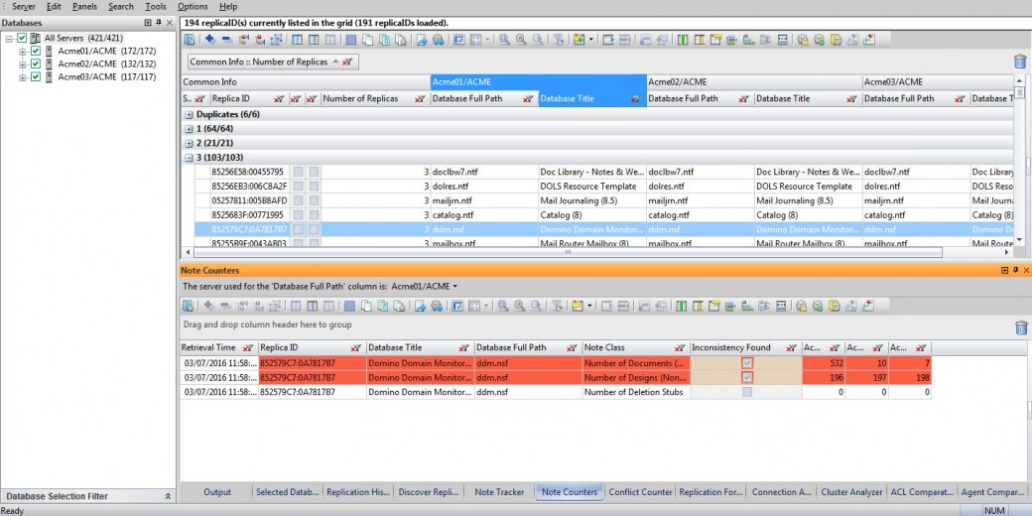The height and width of the screenshot is (516, 1032).
Task: Click the print icon in Note Counters toolbar
Action: (438, 305)
